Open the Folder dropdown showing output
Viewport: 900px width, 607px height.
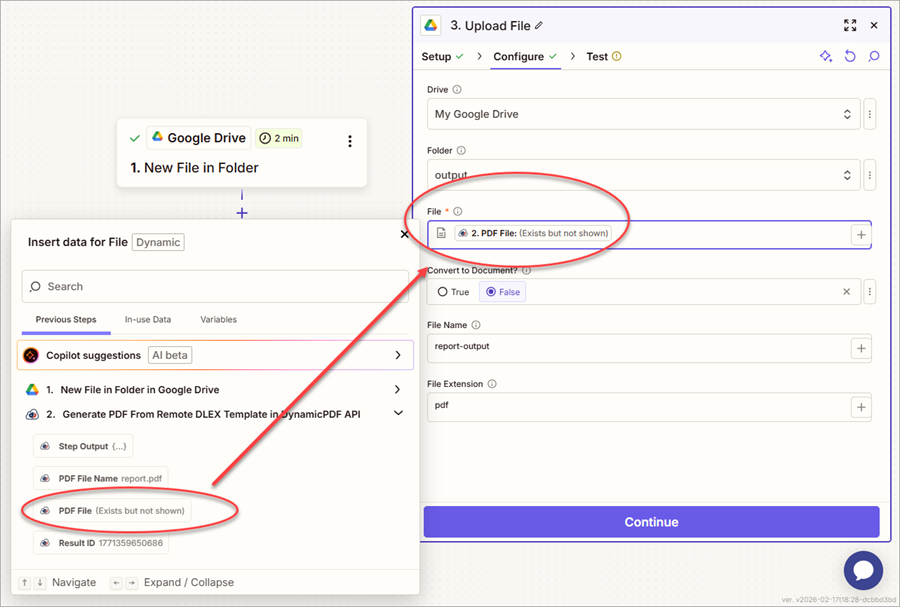(643, 175)
